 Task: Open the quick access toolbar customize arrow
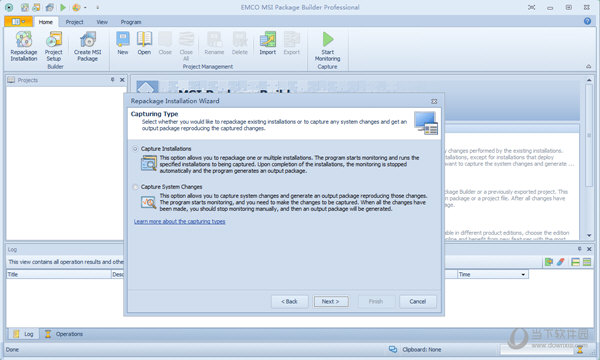pos(98,7)
